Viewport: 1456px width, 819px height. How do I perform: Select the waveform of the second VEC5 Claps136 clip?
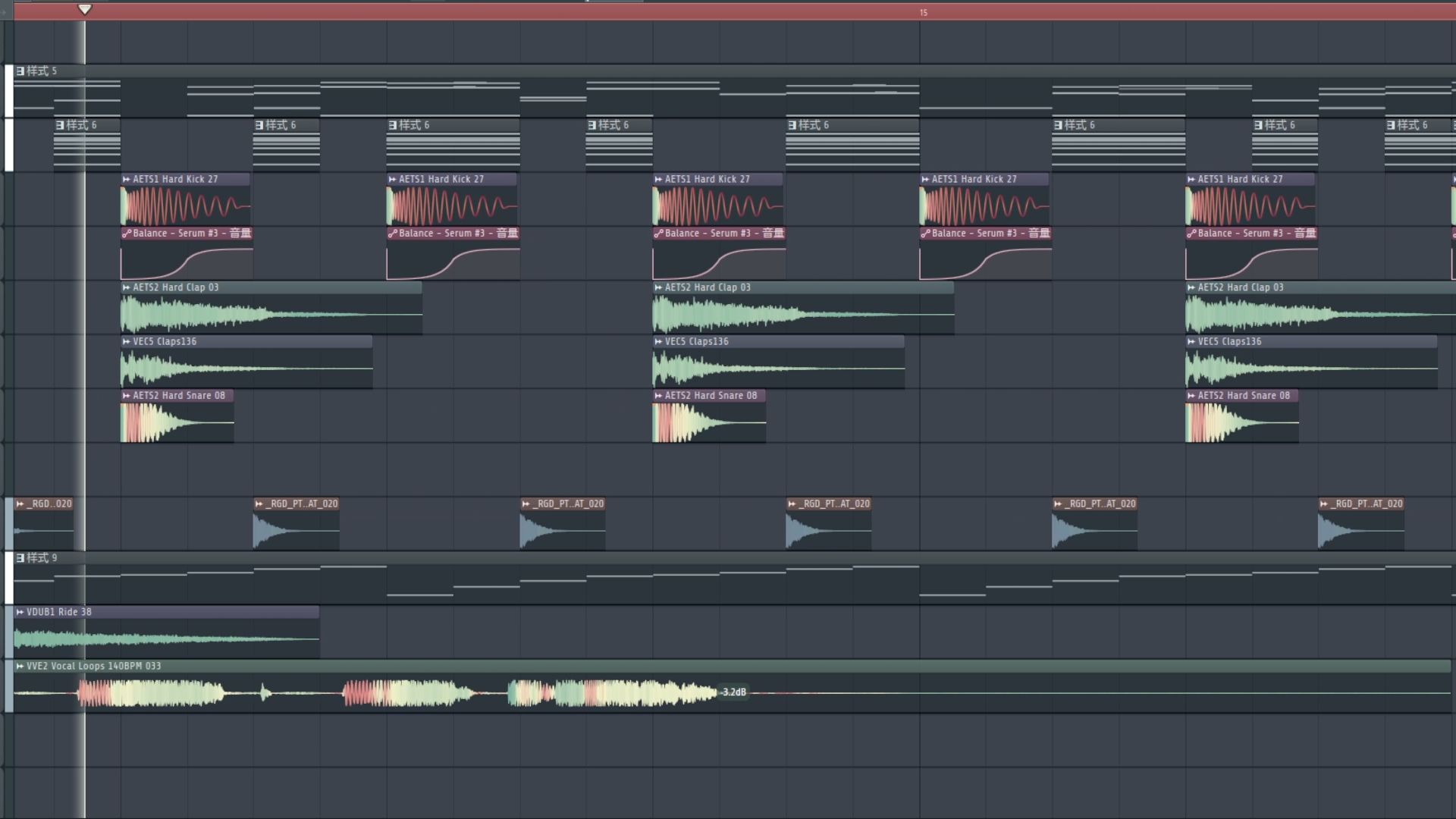coord(779,369)
